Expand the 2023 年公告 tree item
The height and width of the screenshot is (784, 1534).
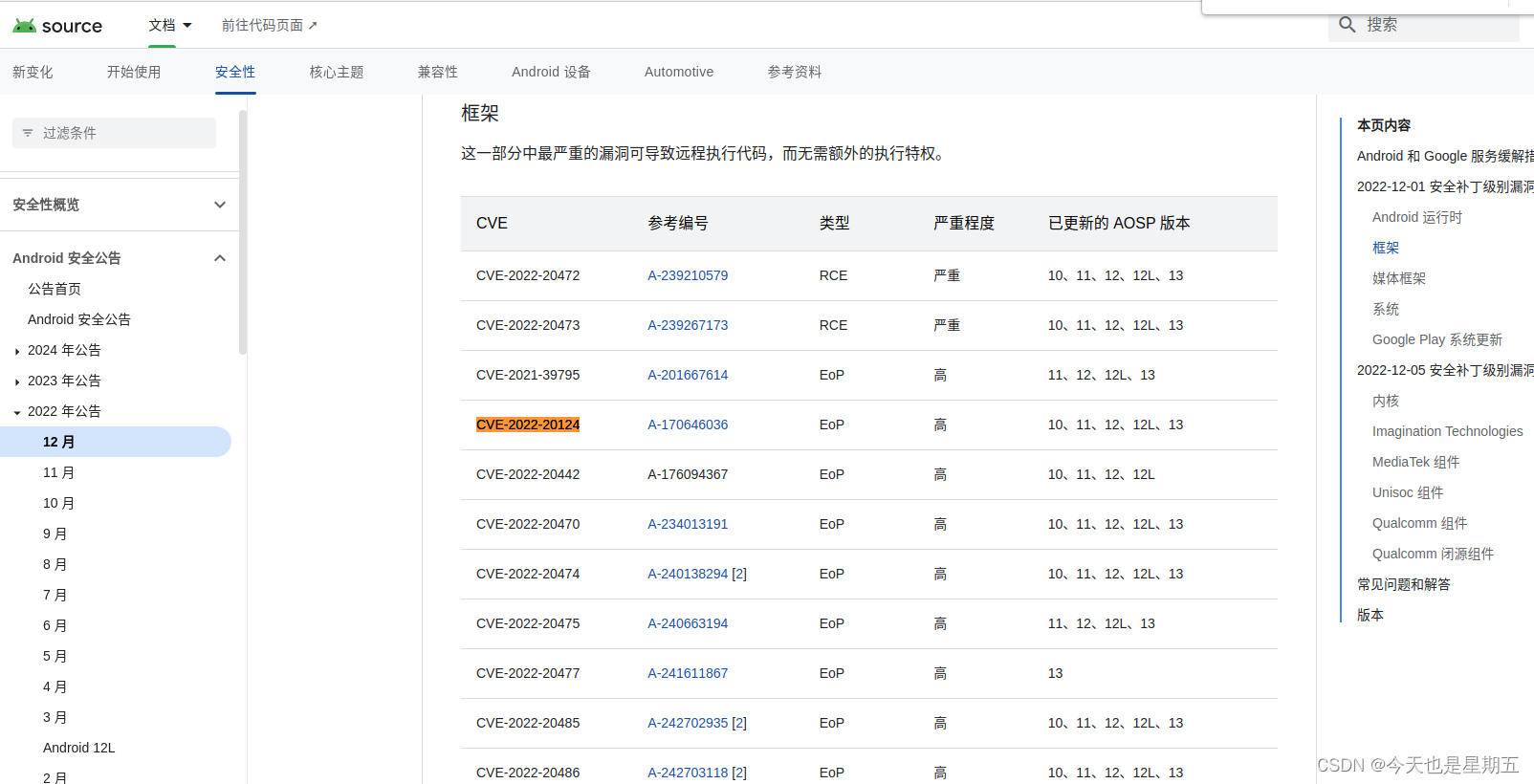tap(17, 381)
